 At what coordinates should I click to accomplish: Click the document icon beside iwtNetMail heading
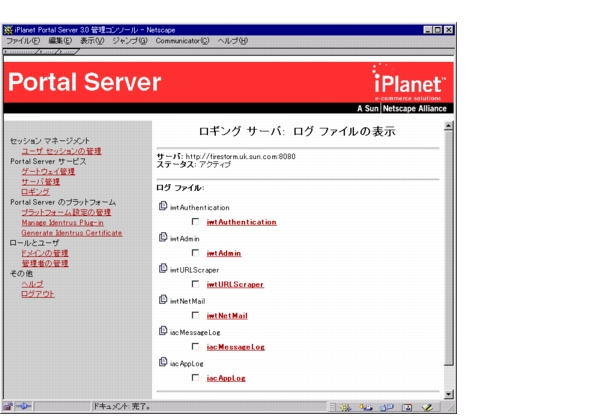(x=163, y=299)
